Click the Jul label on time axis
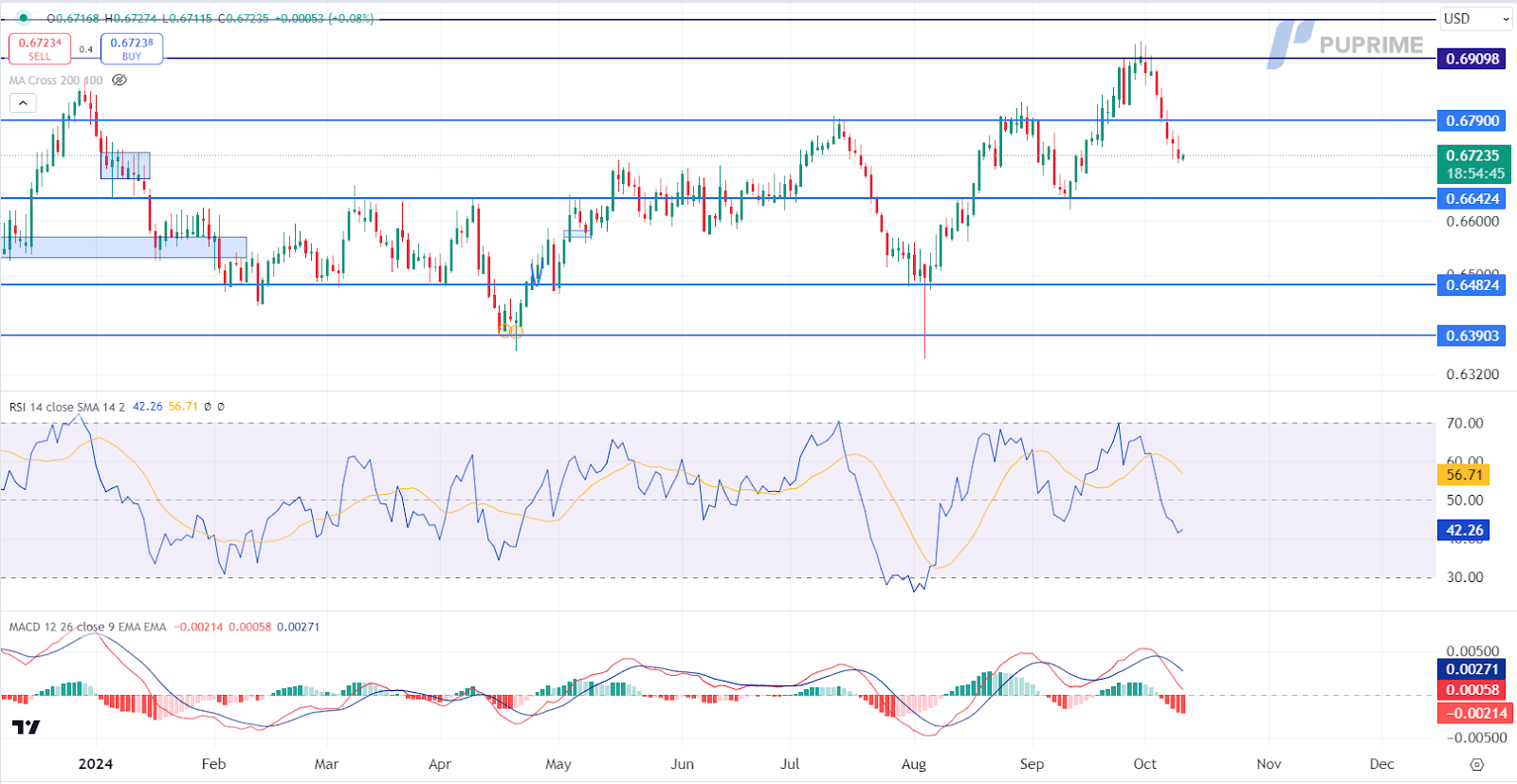This screenshot has height=784, width=1517. (x=790, y=764)
